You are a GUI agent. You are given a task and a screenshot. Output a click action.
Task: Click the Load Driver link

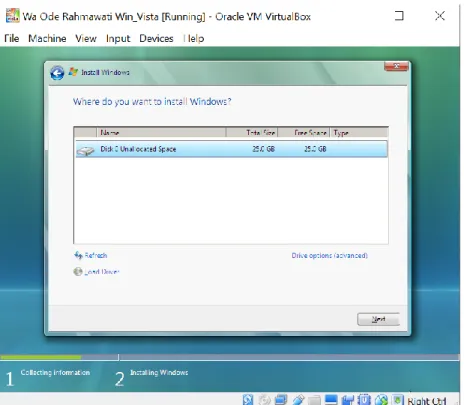[x=102, y=272]
